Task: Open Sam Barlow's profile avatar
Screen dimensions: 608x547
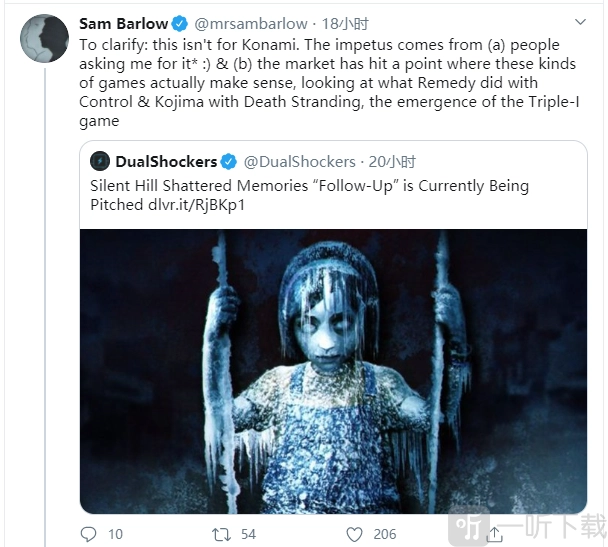Action: [x=45, y=39]
